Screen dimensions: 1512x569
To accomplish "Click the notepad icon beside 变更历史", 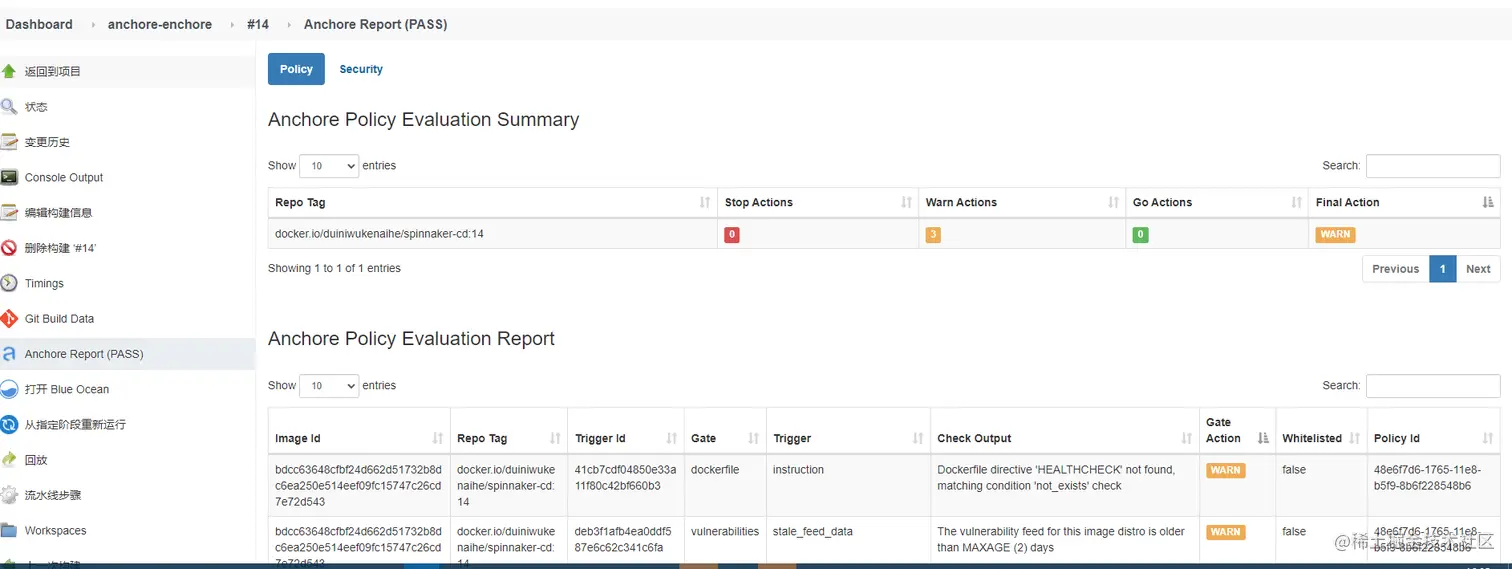I will point(9,142).
